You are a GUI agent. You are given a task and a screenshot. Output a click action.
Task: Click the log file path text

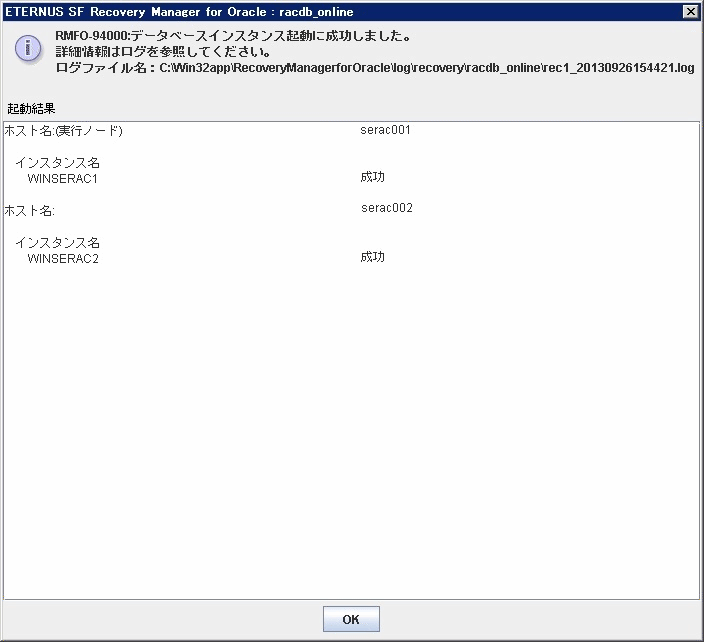point(427,68)
